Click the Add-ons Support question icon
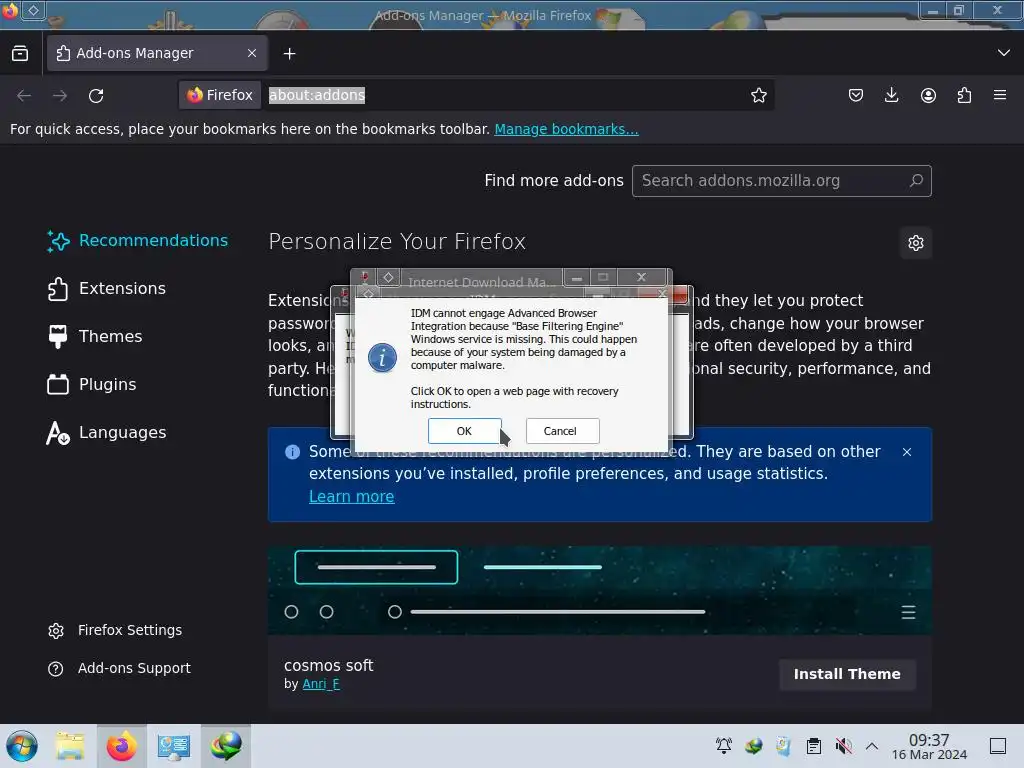This screenshot has height=768, width=1024. (56, 669)
